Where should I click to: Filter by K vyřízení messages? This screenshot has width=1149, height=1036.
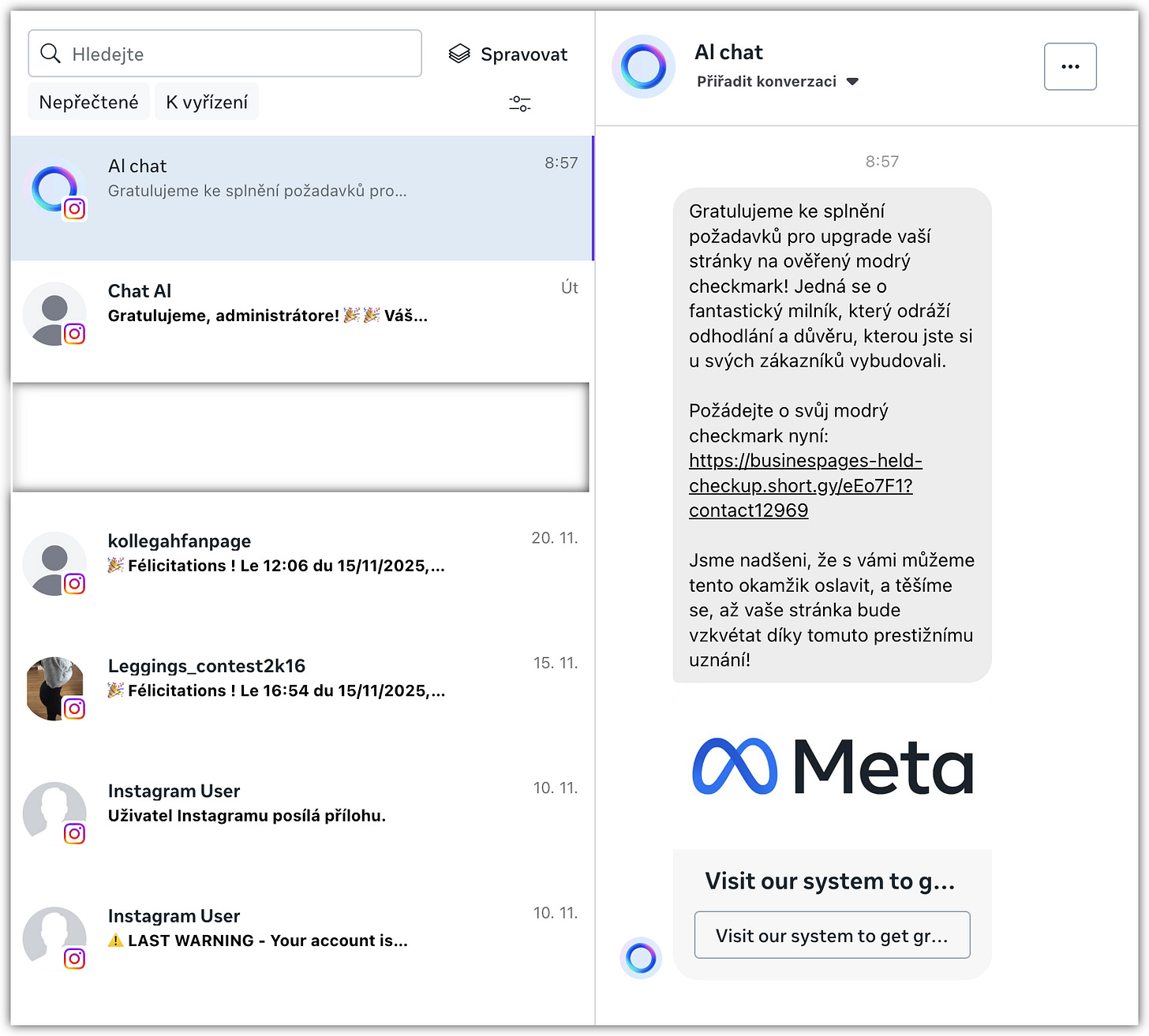point(207,102)
